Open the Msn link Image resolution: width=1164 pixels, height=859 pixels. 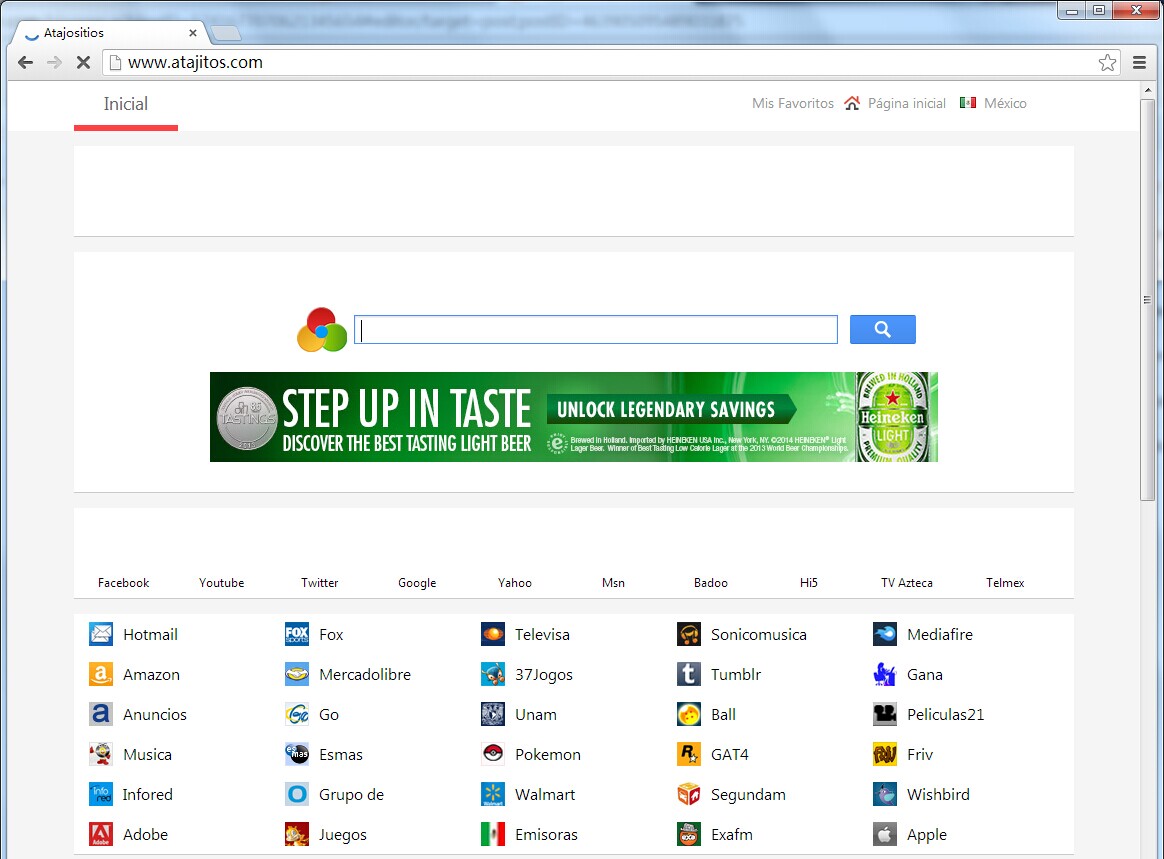point(613,583)
